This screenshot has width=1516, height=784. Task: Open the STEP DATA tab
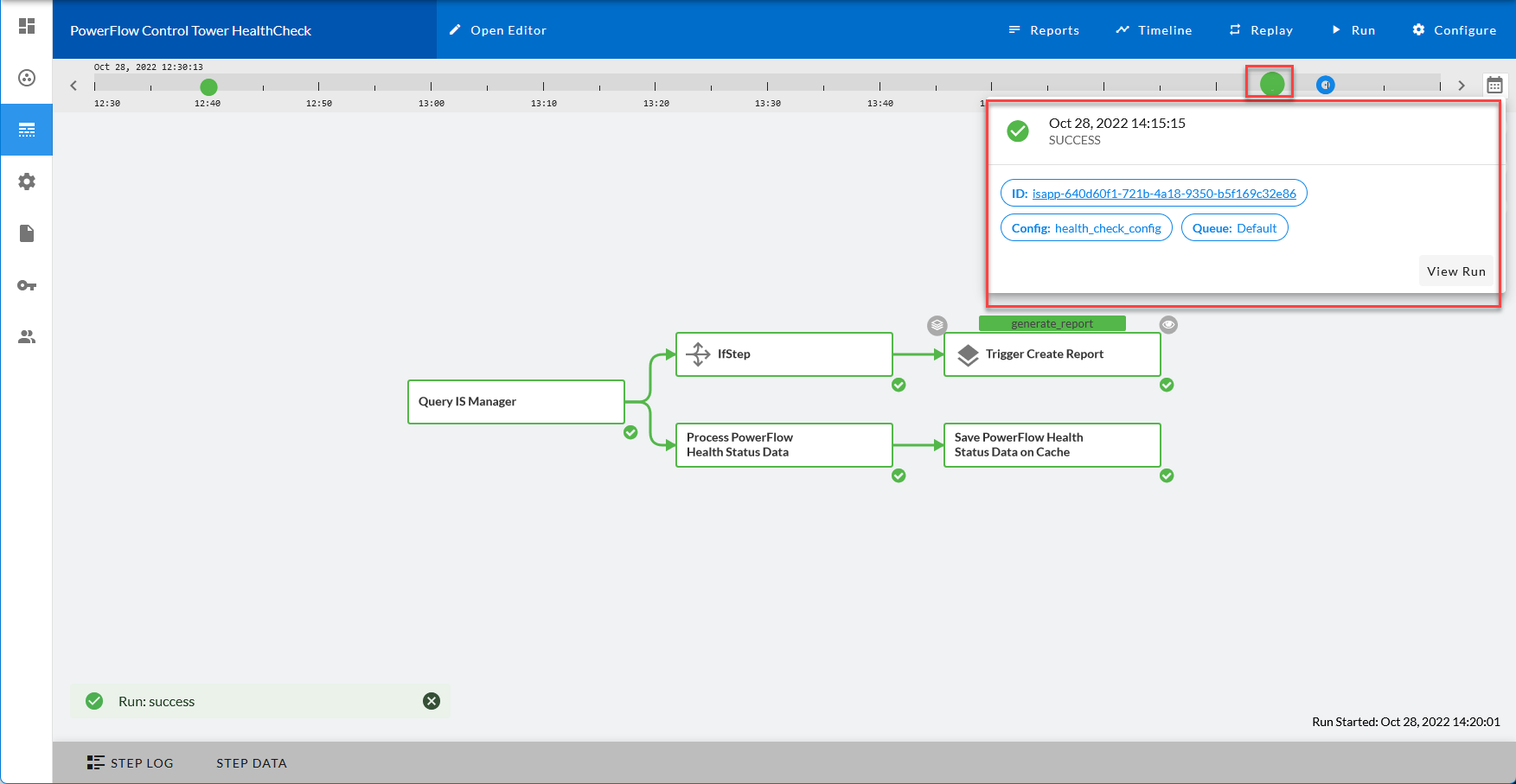pyautogui.click(x=252, y=763)
